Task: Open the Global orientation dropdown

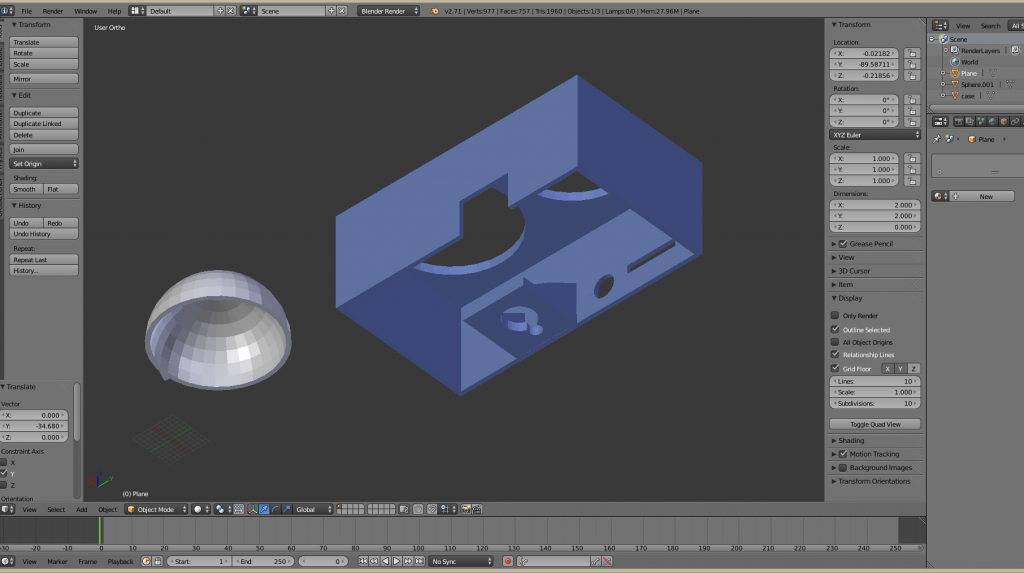Action: [313, 509]
